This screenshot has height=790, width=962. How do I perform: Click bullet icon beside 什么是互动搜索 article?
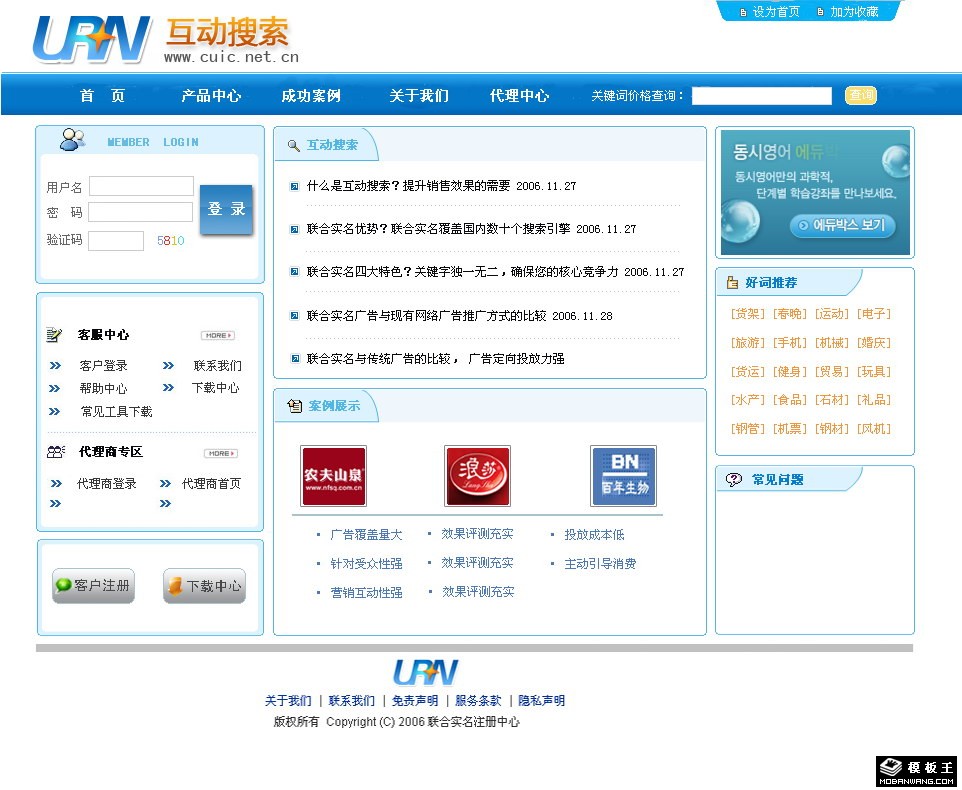tap(294, 186)
